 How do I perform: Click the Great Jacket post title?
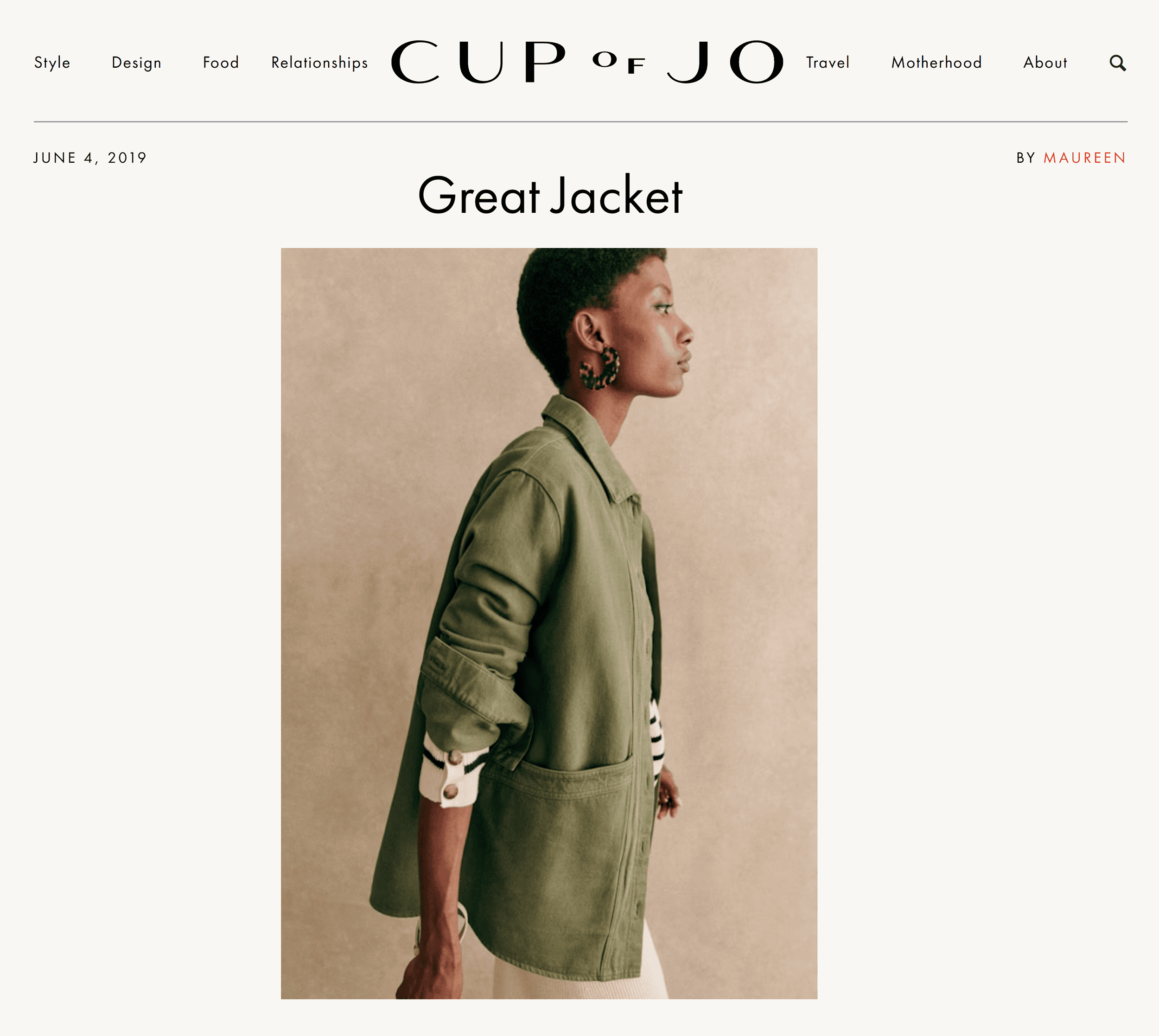[550, 195]
